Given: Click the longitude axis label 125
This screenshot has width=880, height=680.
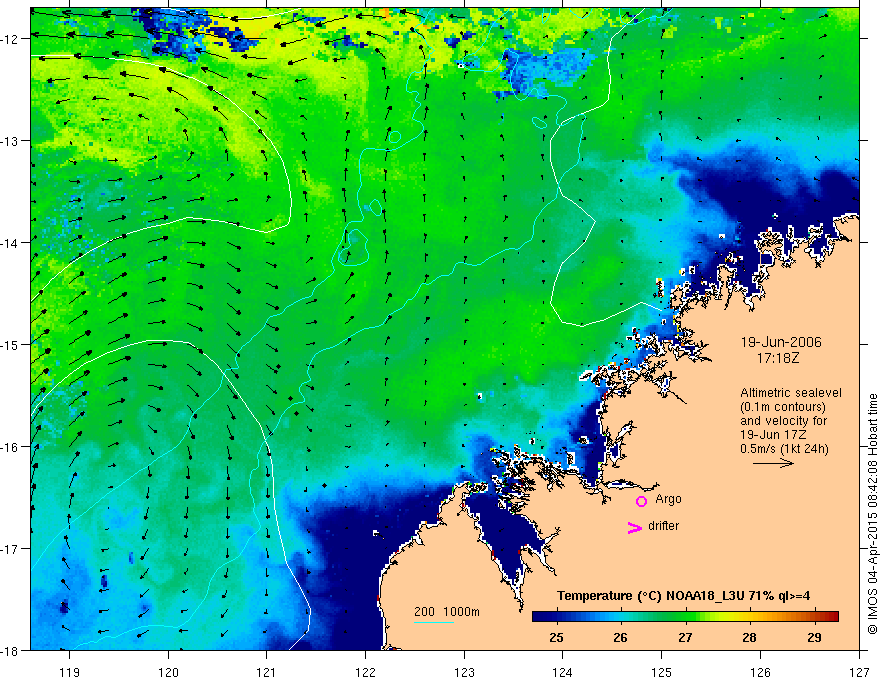Looking at the screenshot, I should coord(662,672).
